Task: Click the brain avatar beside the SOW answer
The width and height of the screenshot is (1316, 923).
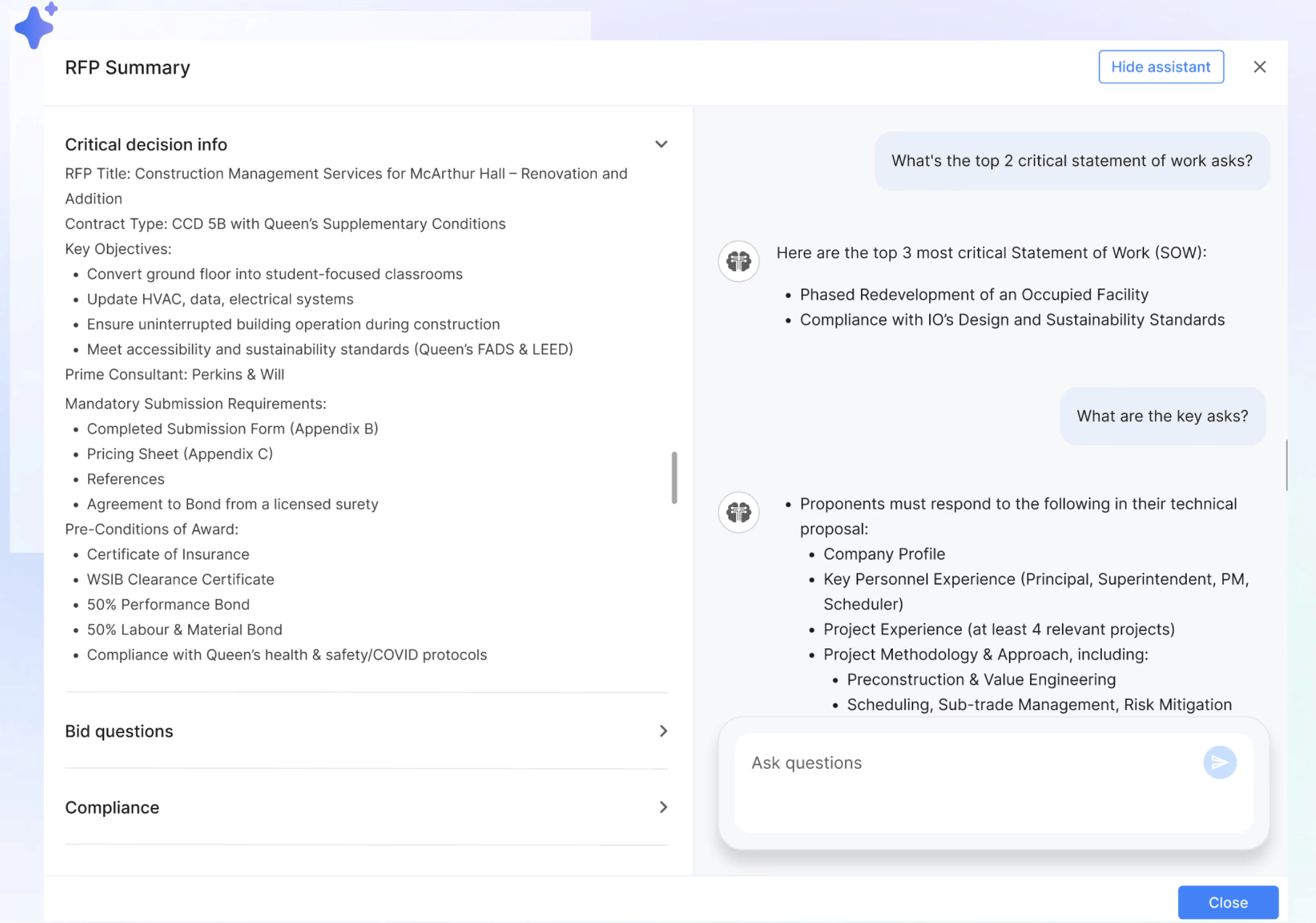Action: [x=738, y=261]
